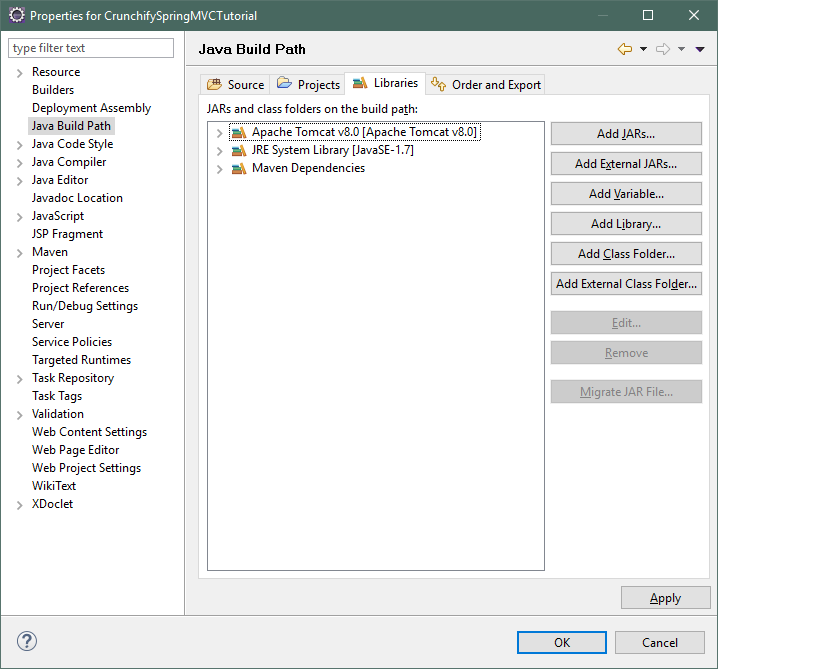819x669 pixels.
Task: Click the Add External JARs button
Action: point(626,164)
